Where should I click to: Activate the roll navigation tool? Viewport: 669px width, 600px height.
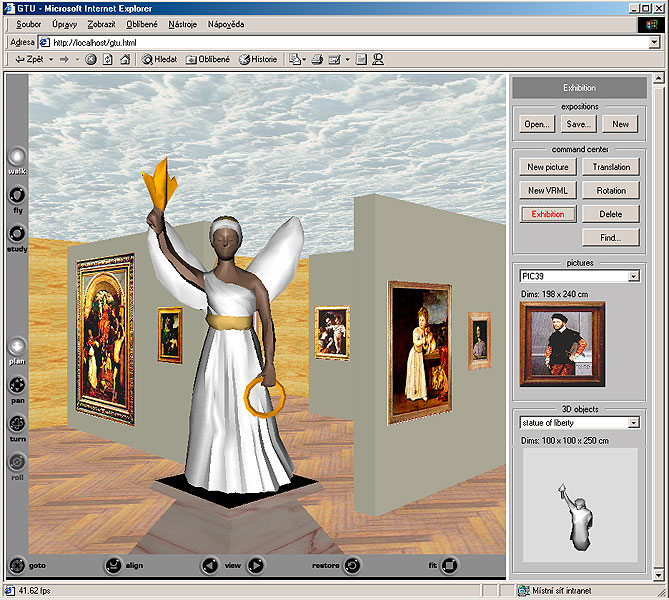(x=17, y=462)
